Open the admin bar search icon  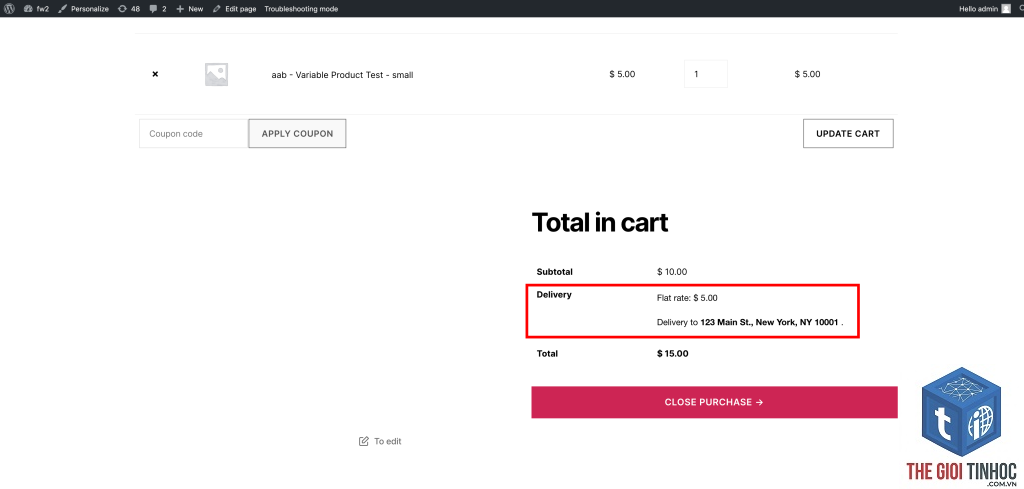[x=1020, y=9]
